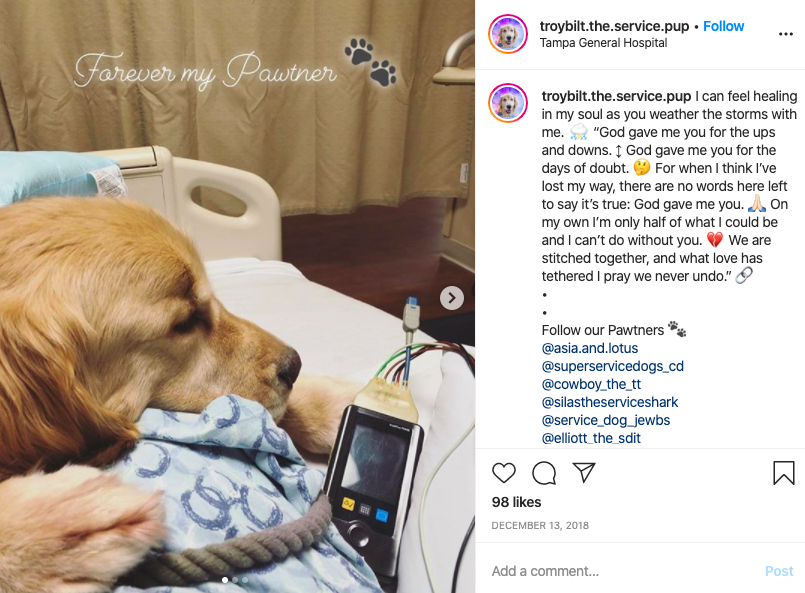
Task: Follow troybilt.the.service.pup
Action: pyautogui.click(x=723, y=26)
